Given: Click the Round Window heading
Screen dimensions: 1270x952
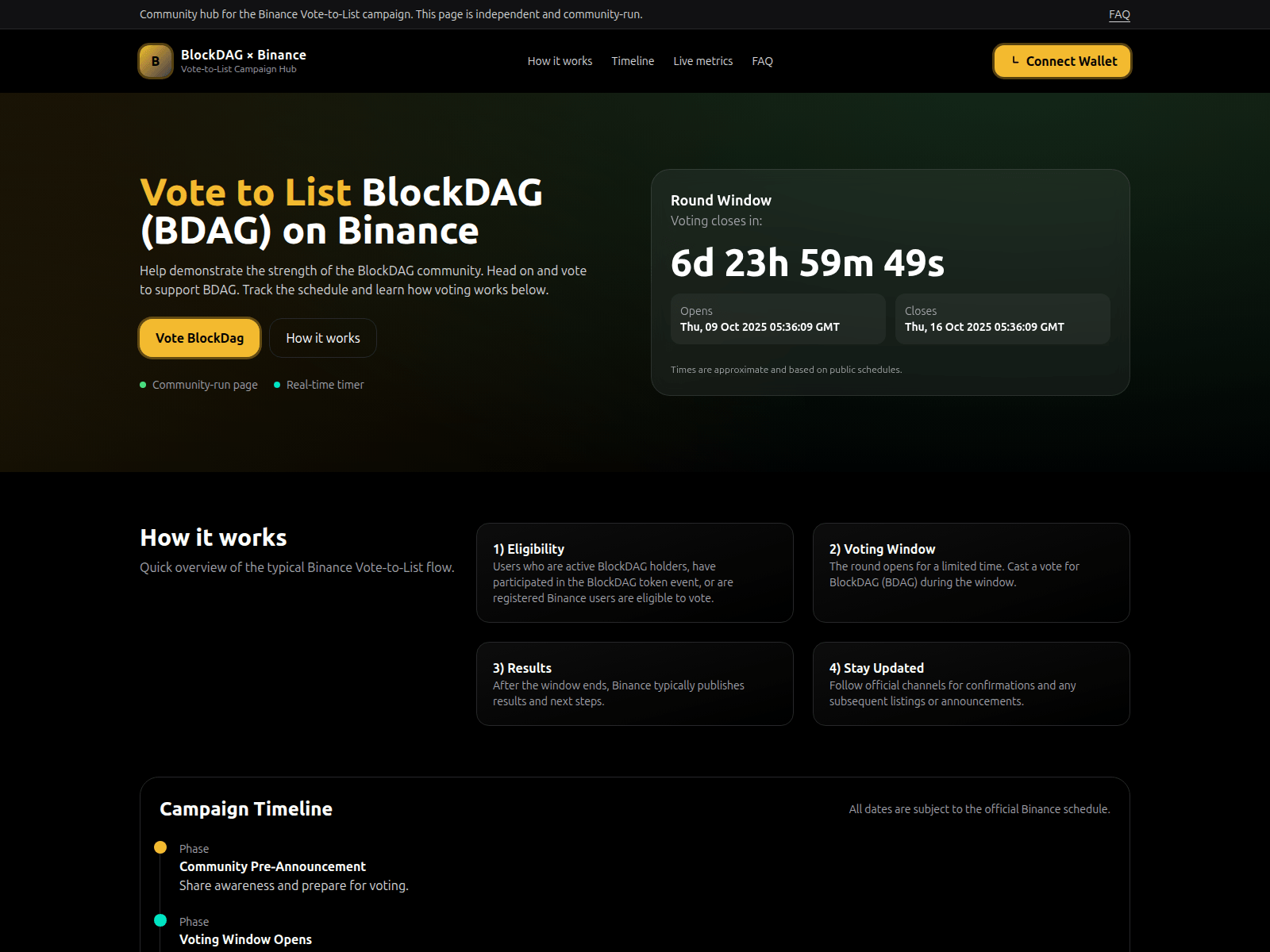Looking at the screenshot, I should [x=721, y=201].
